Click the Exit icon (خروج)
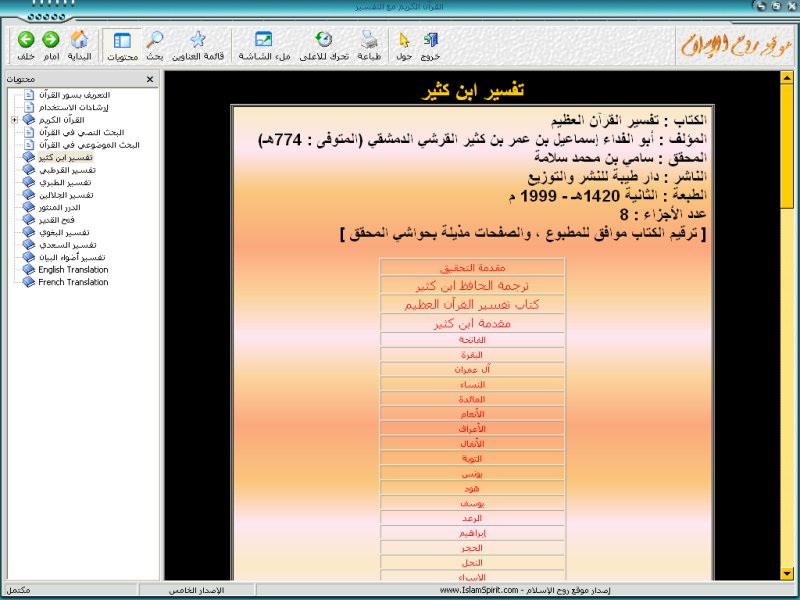800x600 pixels. (431, 40)
